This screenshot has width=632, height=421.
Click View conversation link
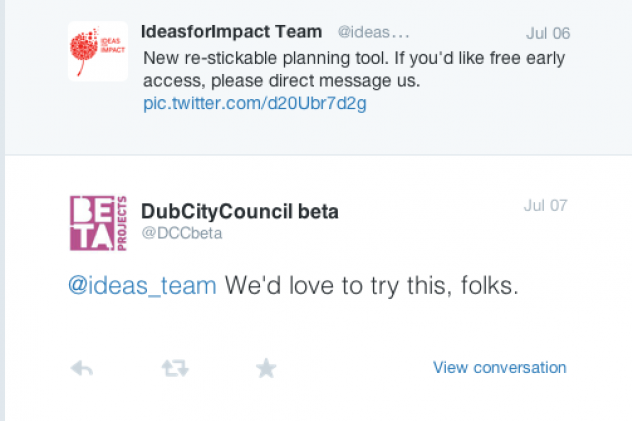(499, 367)
